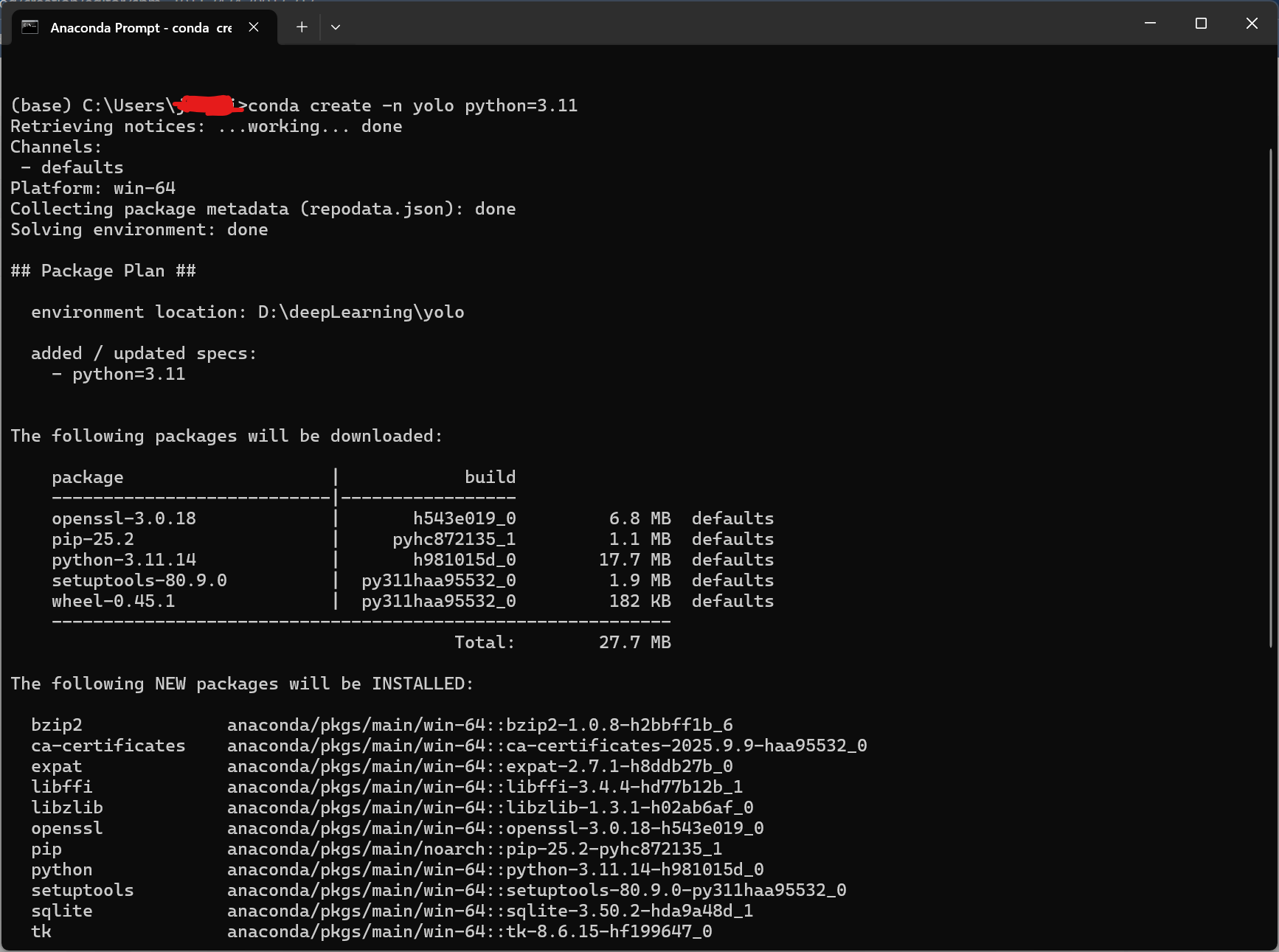Click build string 'h981015d_0' in the table
The image size is (1279, 952).
(x=465, y=560)
